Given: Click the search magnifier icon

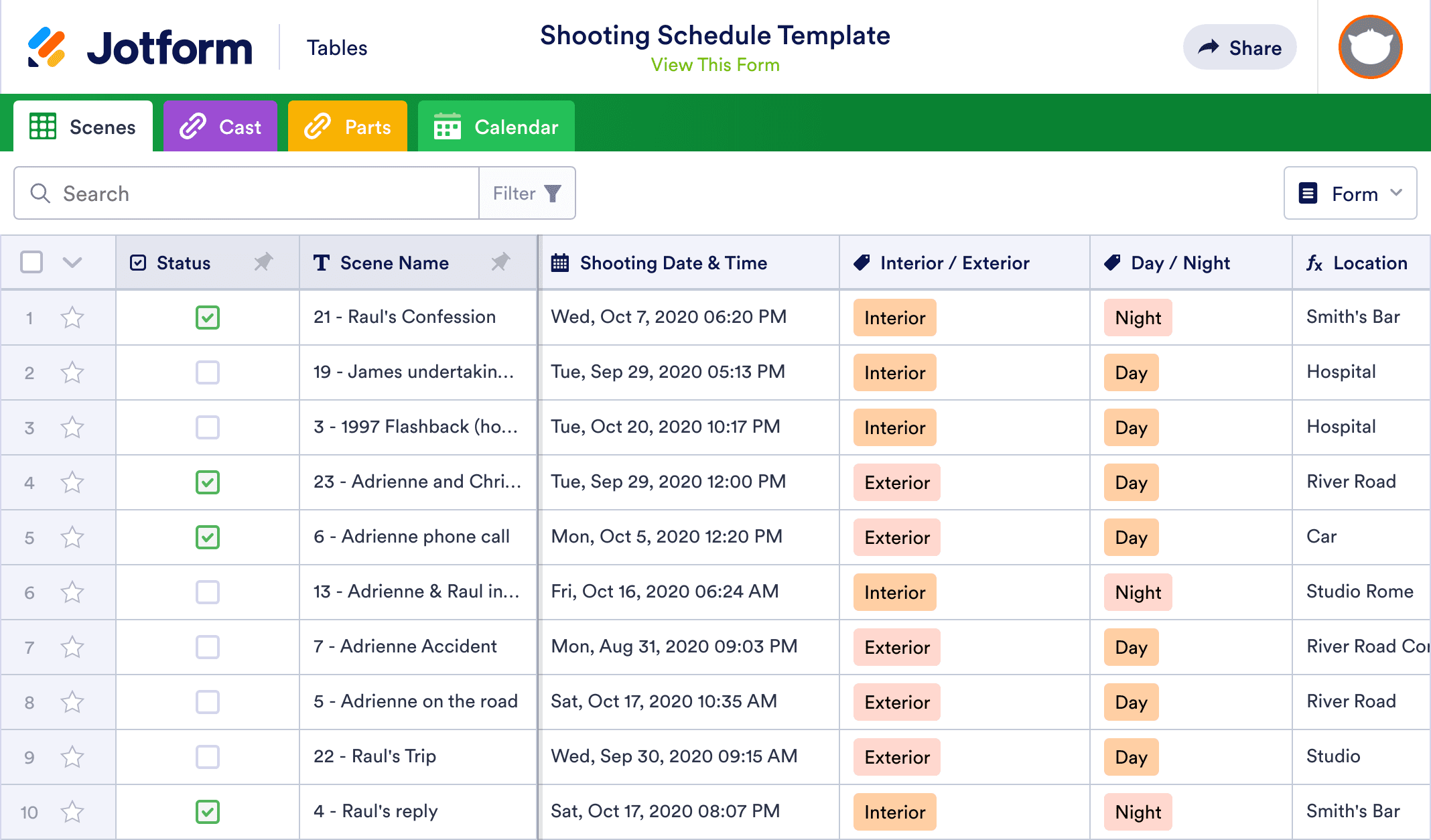Looking at the screenshot, I should click(x=40, y=193).
